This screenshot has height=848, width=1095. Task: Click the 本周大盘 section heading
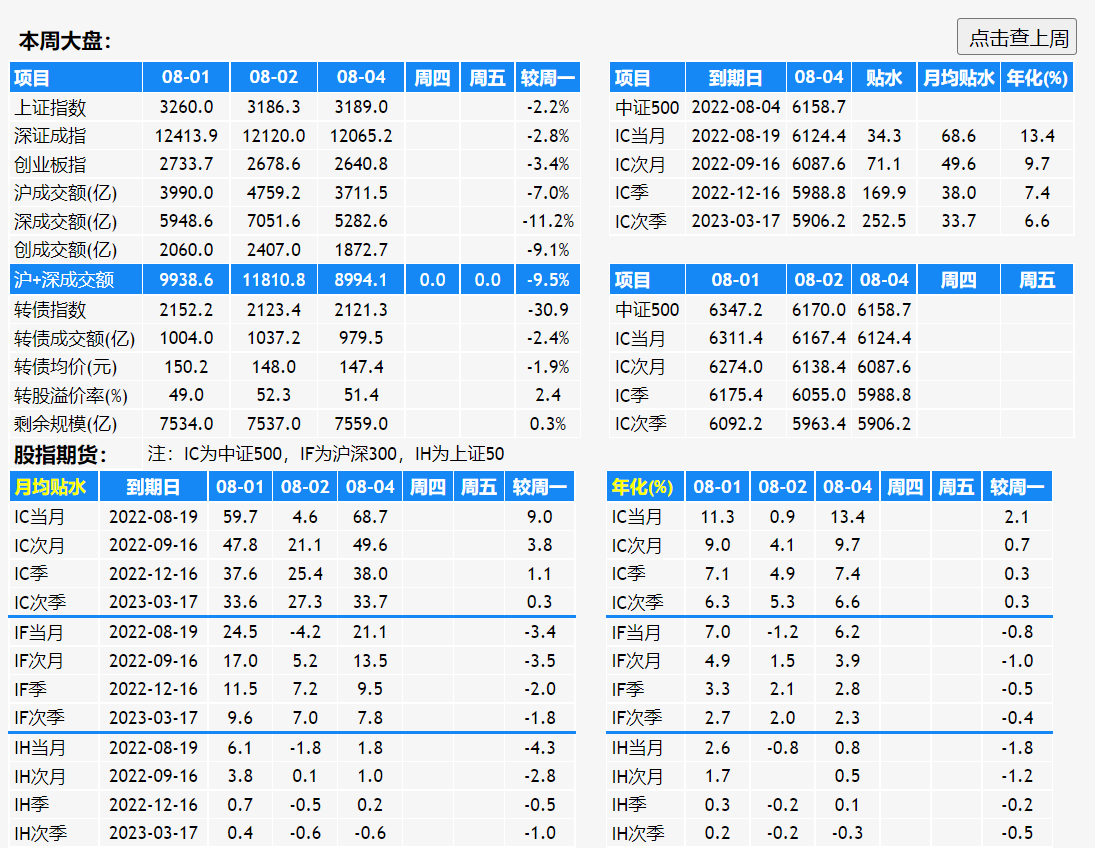(64, 41)
